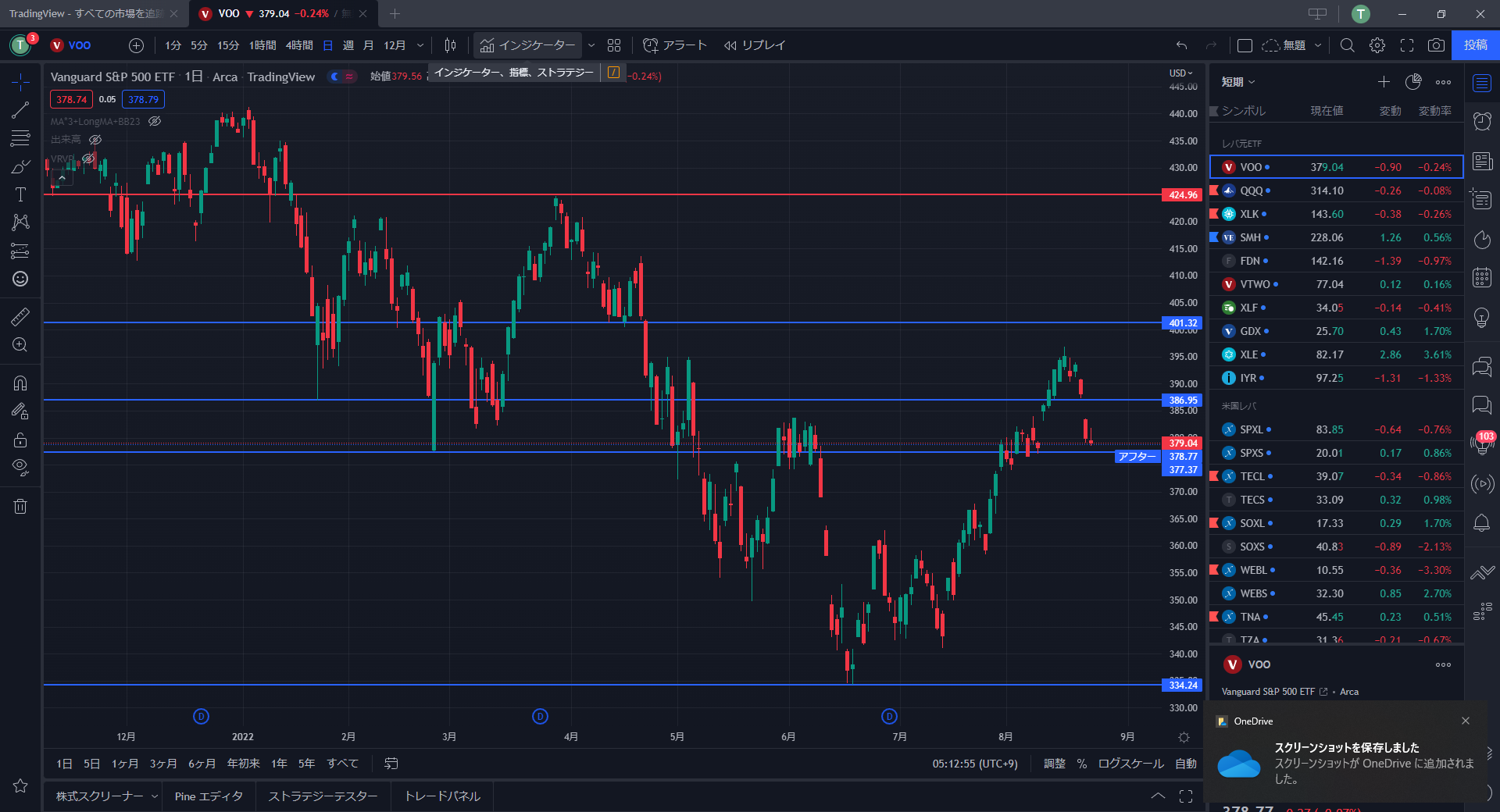Open the magnet mode tool

pos(20,383)
